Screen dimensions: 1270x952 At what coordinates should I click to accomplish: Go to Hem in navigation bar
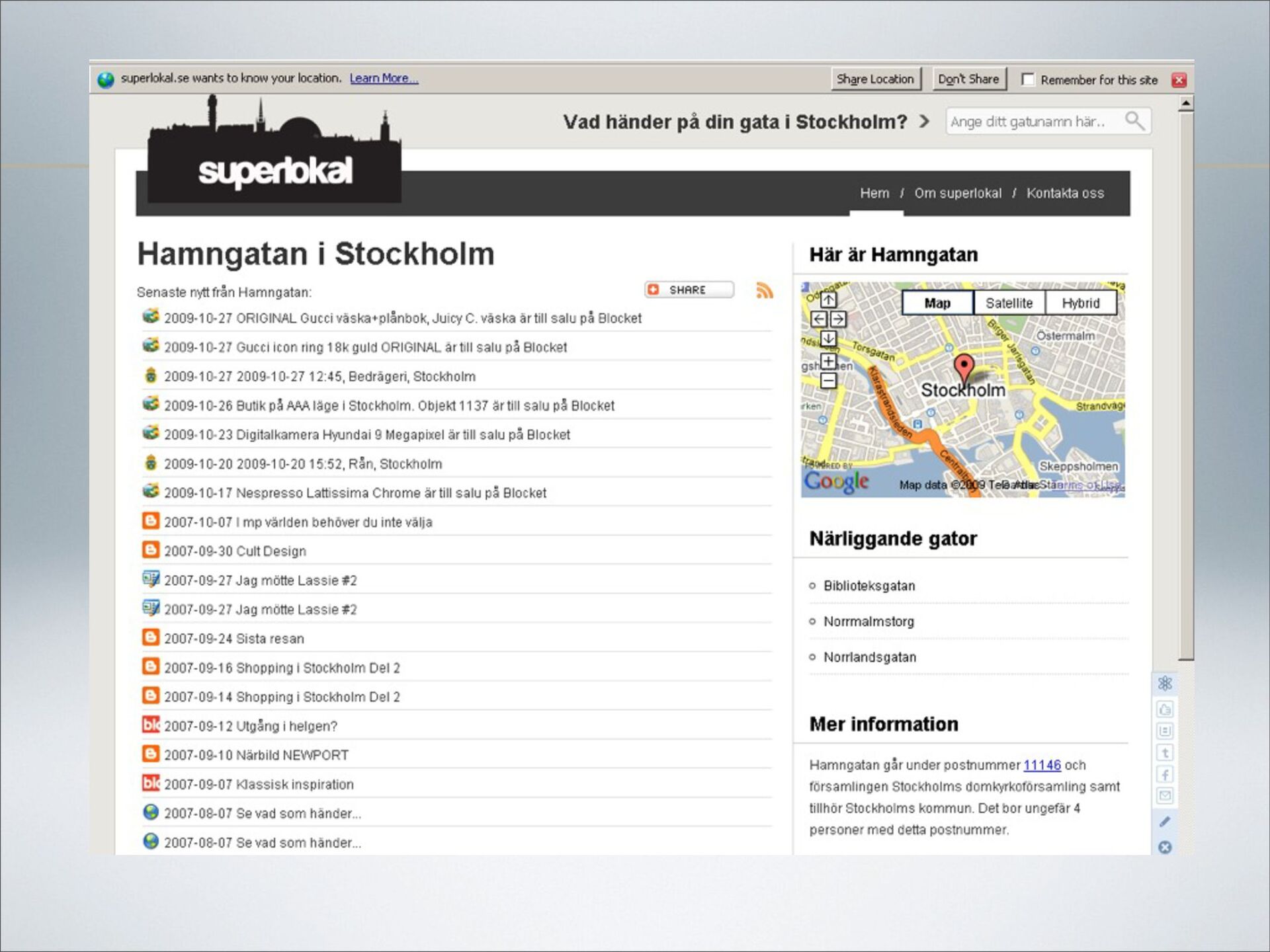[x=874, y=193]
